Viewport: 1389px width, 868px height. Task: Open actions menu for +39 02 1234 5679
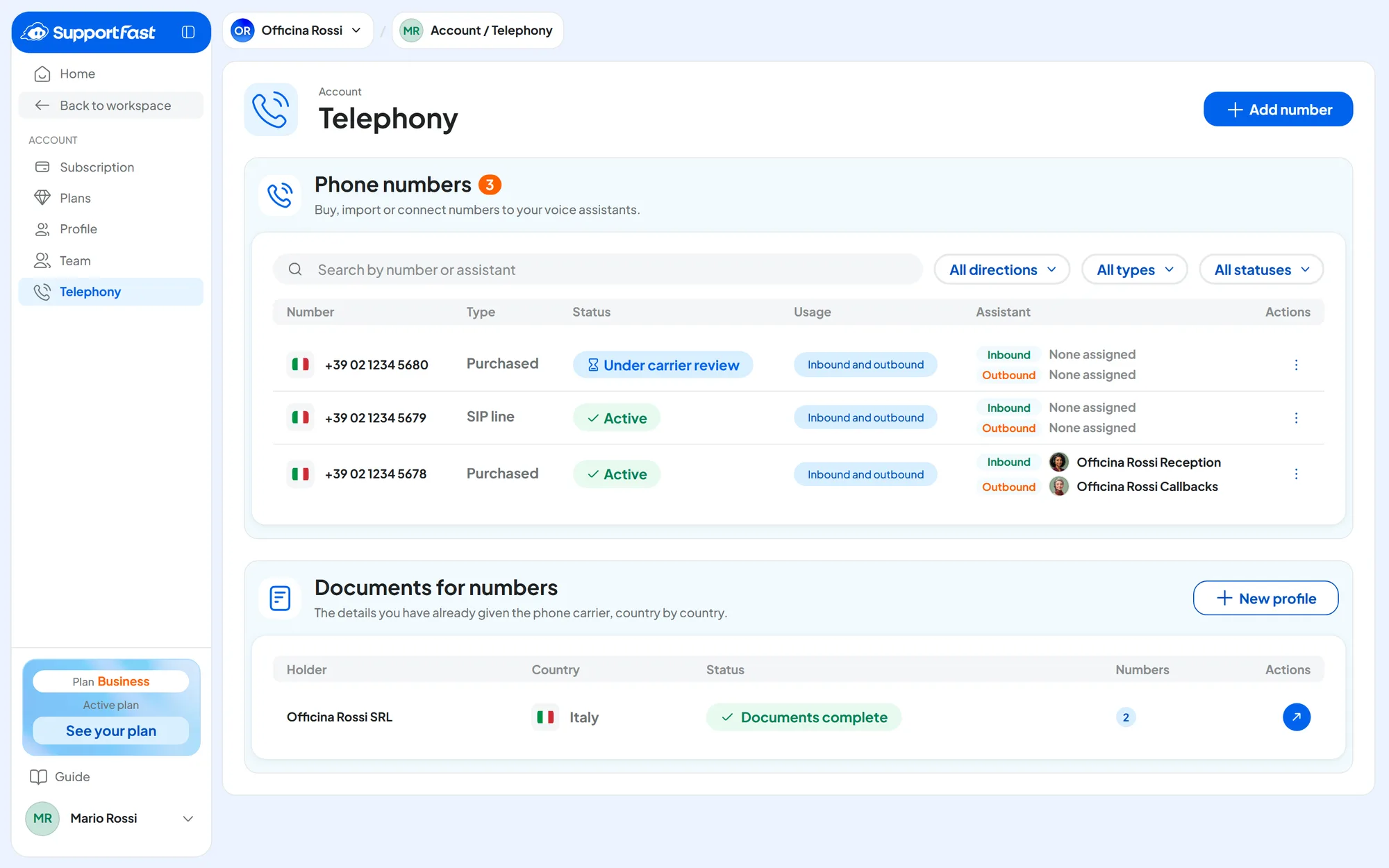(x=1296, y=418)
